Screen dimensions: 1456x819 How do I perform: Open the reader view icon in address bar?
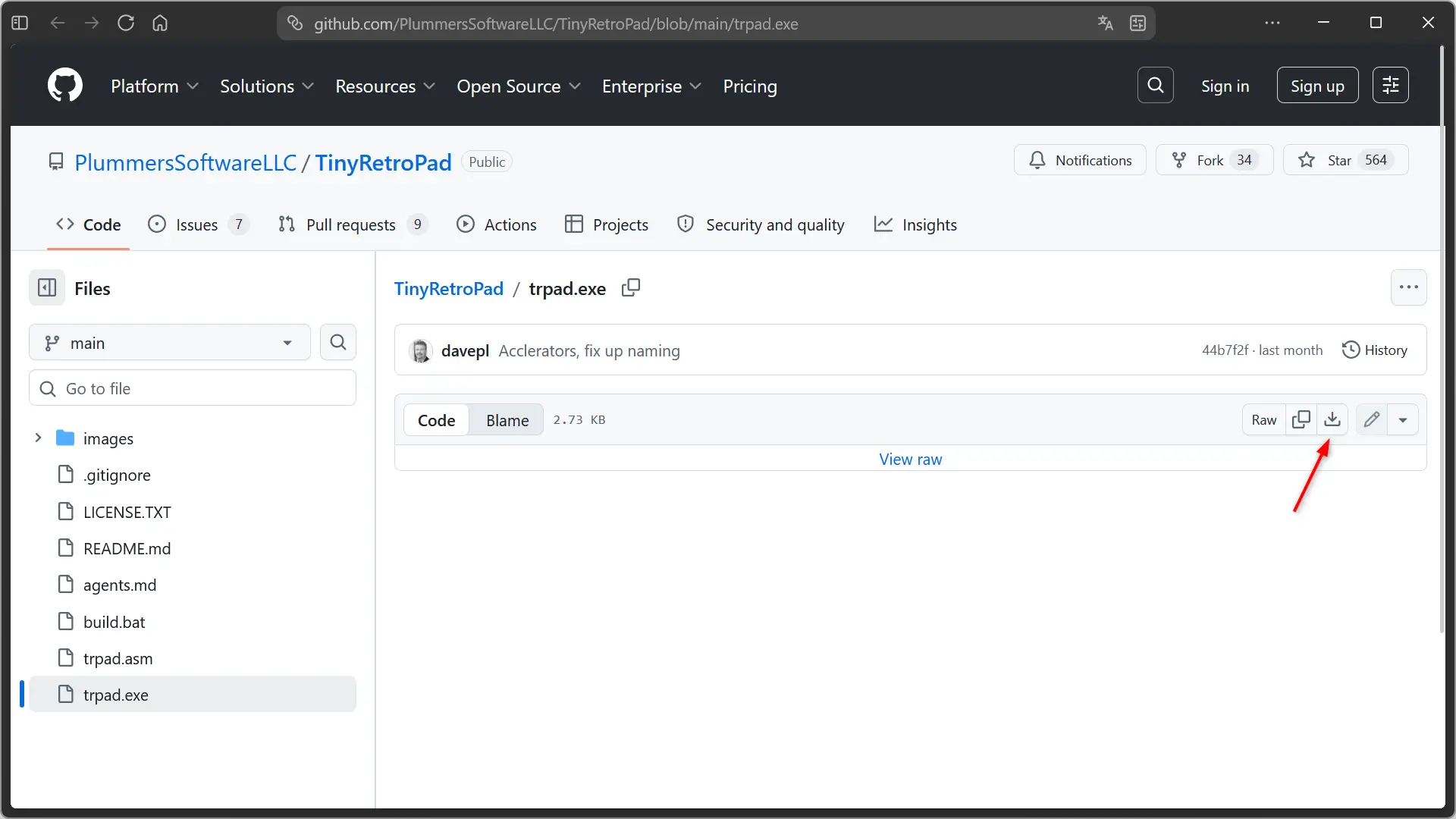click(x=1137, y=23)
